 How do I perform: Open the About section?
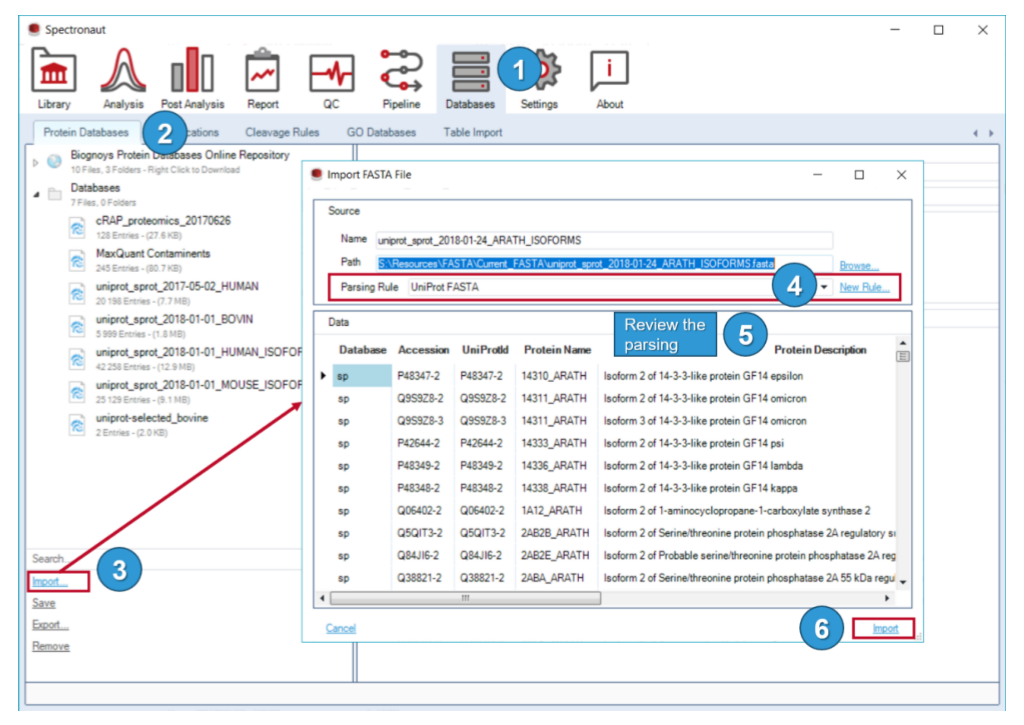609,79
